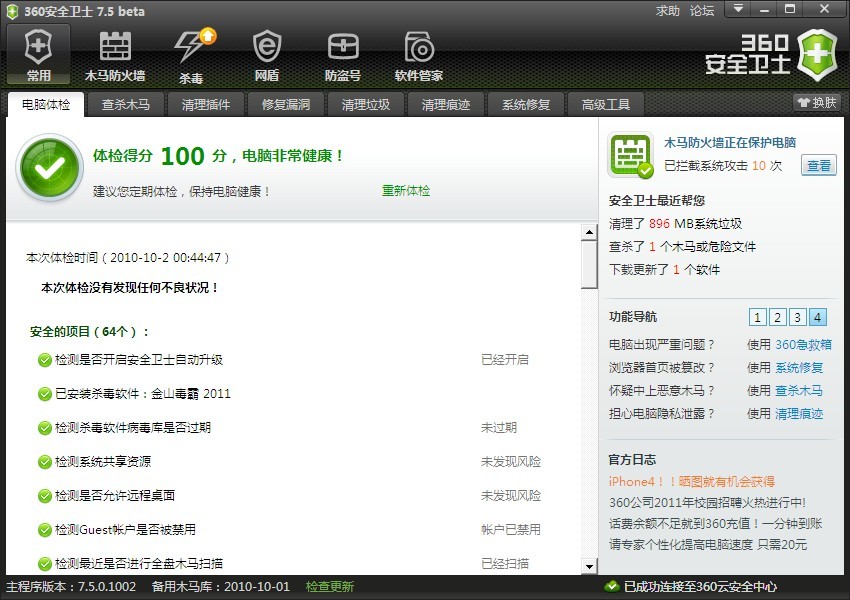The width and height of the screenshot is (850, 600).
Task: Click the 查杀木马 link in 功能导航
Action: 799,390
